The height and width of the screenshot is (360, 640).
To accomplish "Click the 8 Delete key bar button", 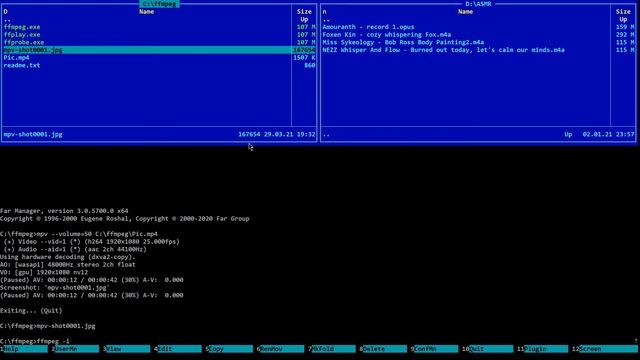I will pos(383,349).
